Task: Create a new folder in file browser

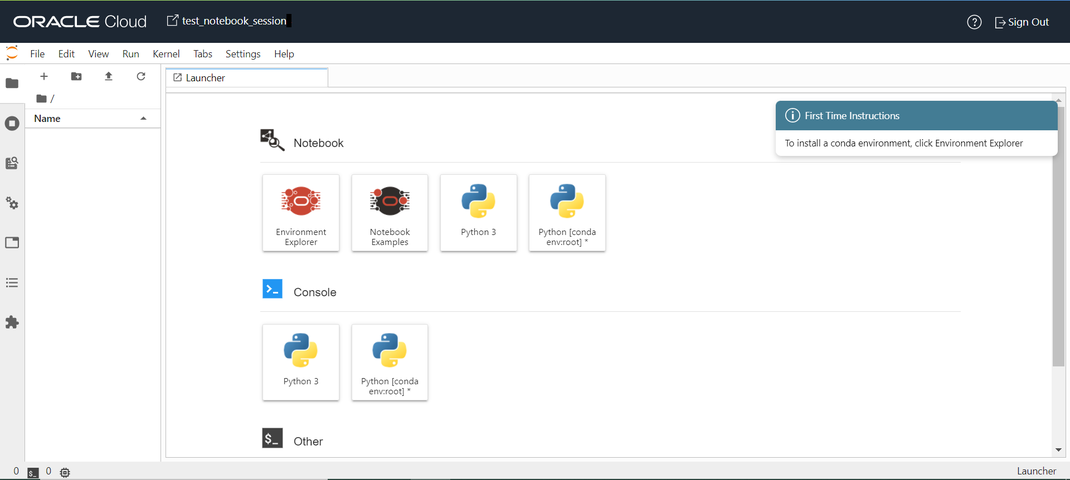Action: click(x=76, y=76)
